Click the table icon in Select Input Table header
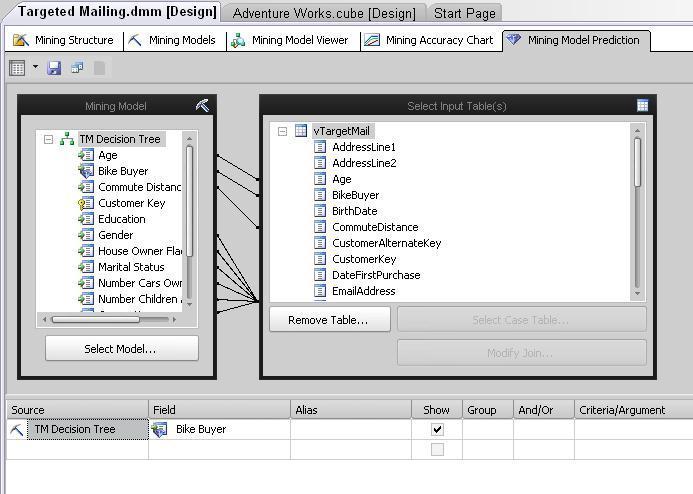 pos(643,105)
